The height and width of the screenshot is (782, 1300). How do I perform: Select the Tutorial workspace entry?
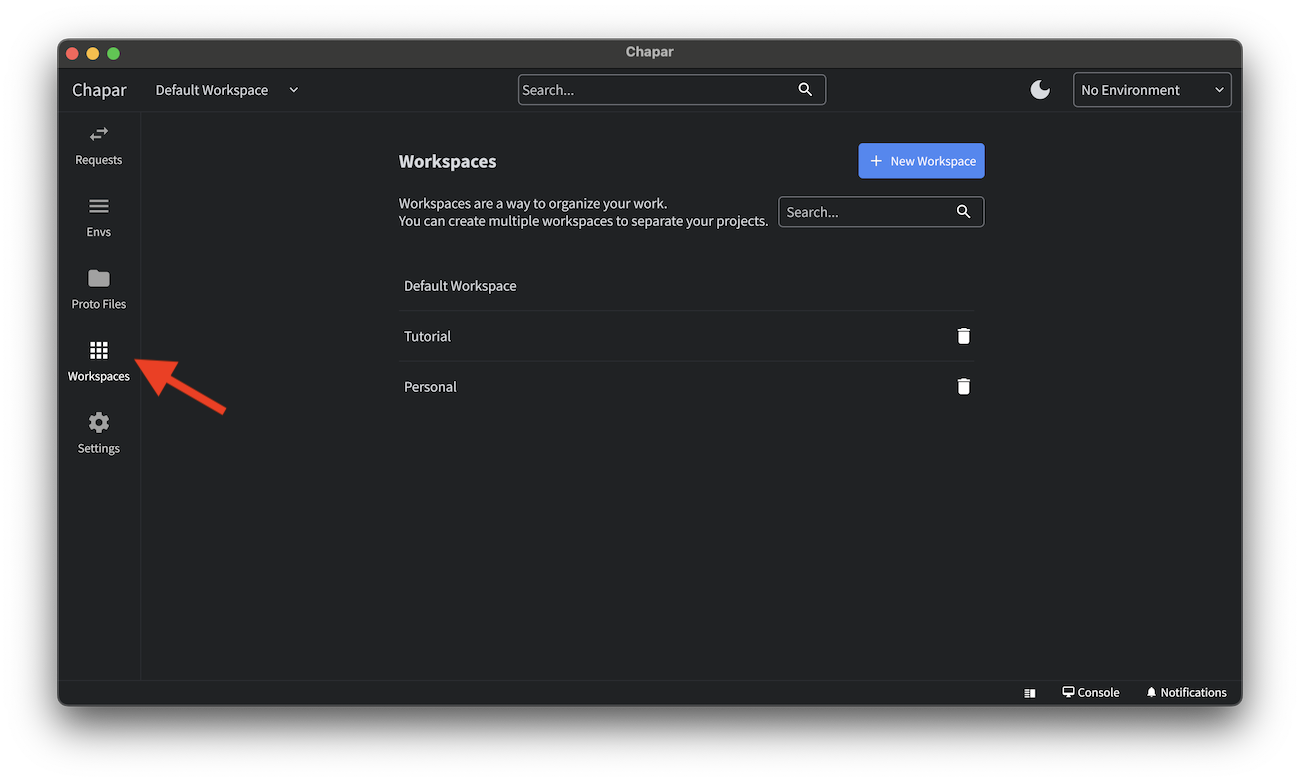(427, 335)
